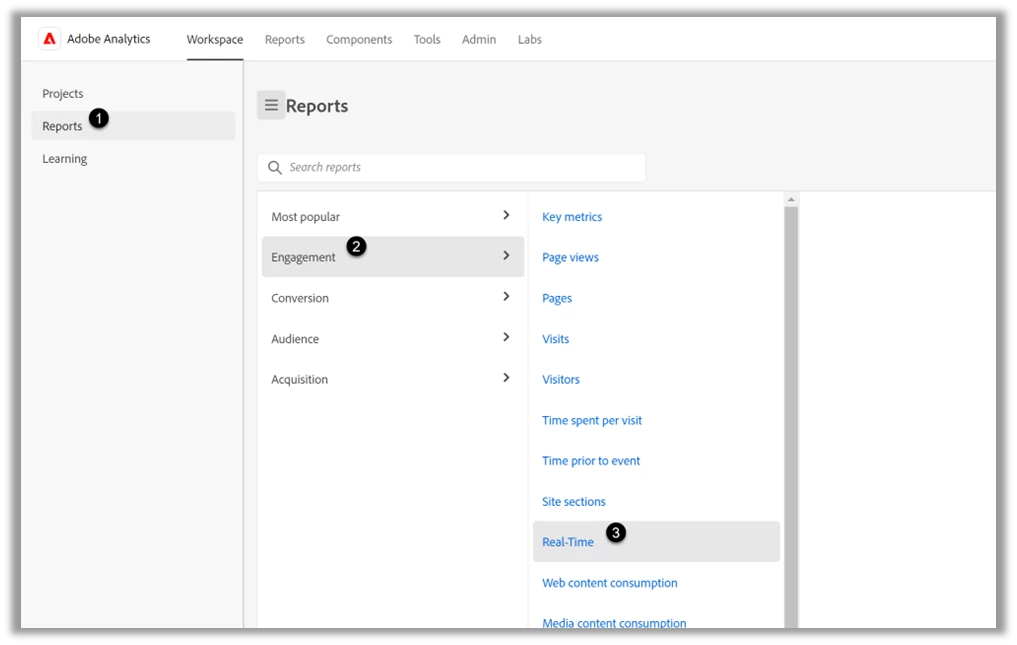
Task: Open the Pages report
Action: (557, 298)
